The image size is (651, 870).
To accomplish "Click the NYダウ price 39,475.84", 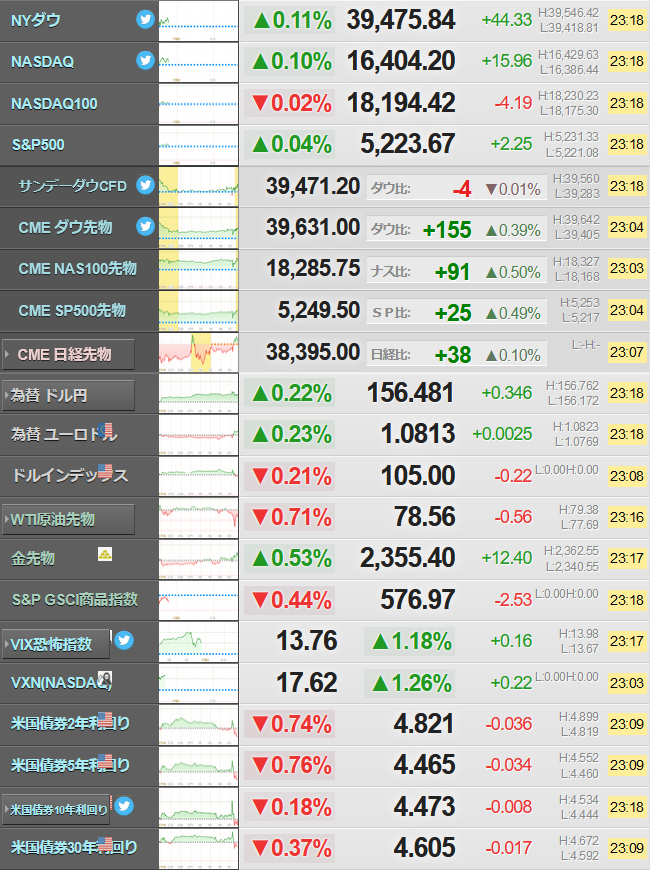I will pos(401,21).
